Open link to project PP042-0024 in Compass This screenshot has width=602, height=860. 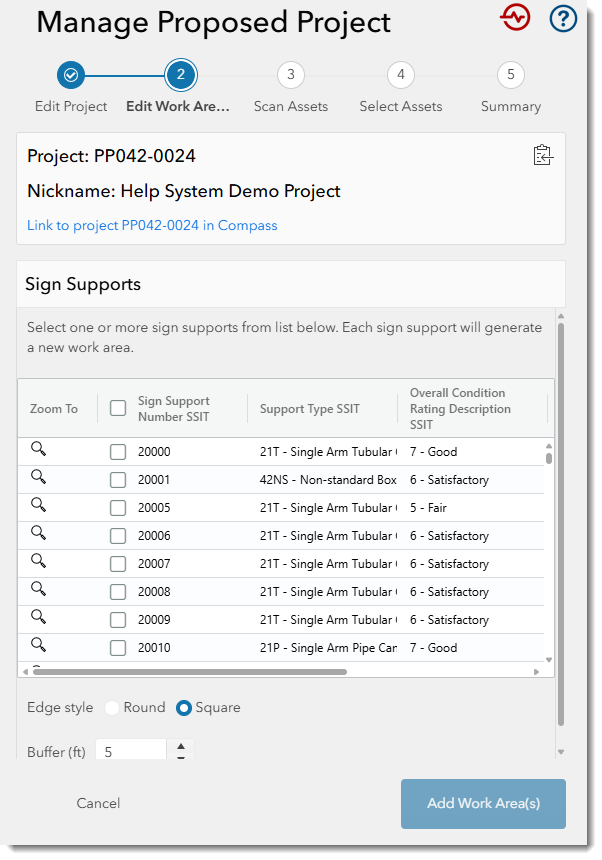point(152,225)
